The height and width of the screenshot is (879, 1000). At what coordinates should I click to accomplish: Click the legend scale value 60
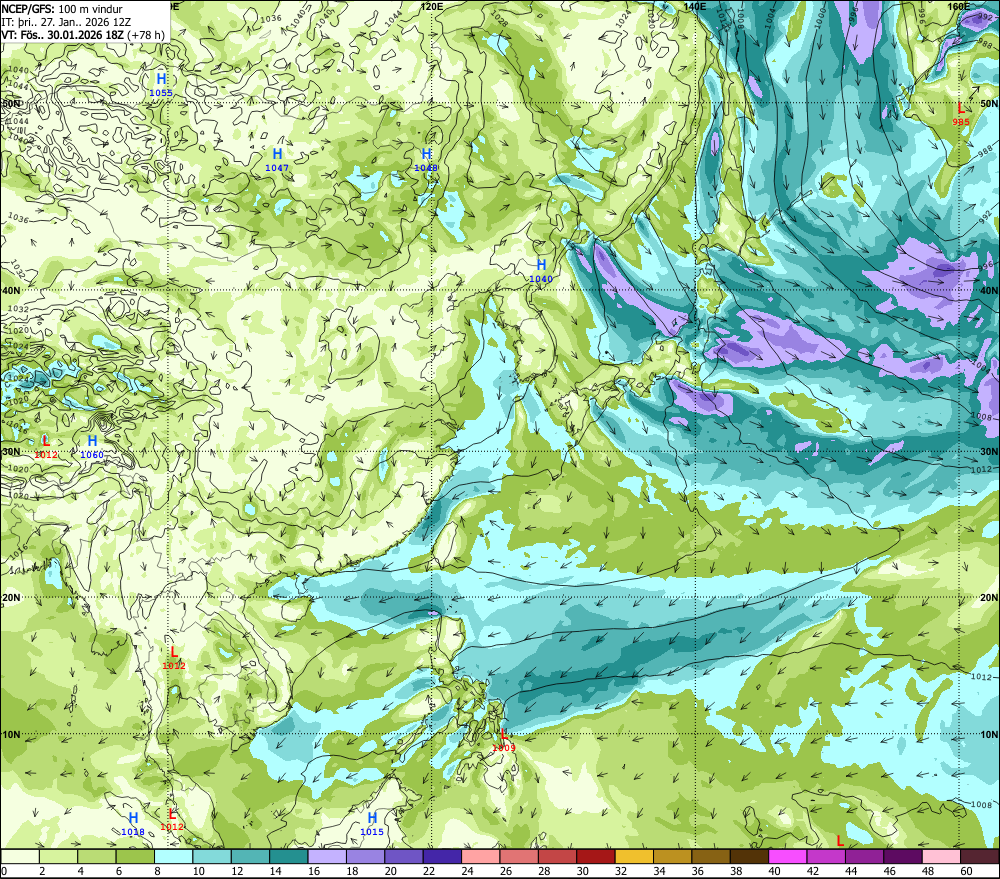966,871
